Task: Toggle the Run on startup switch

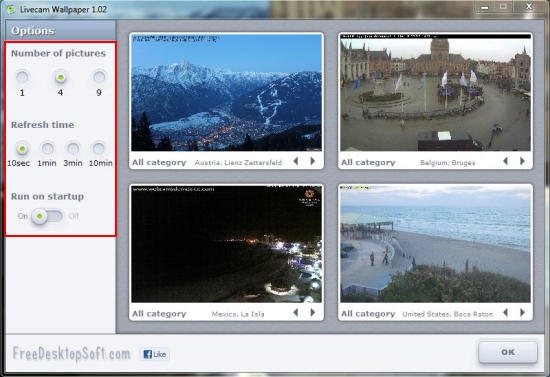Action: click(x=47, y=216)
